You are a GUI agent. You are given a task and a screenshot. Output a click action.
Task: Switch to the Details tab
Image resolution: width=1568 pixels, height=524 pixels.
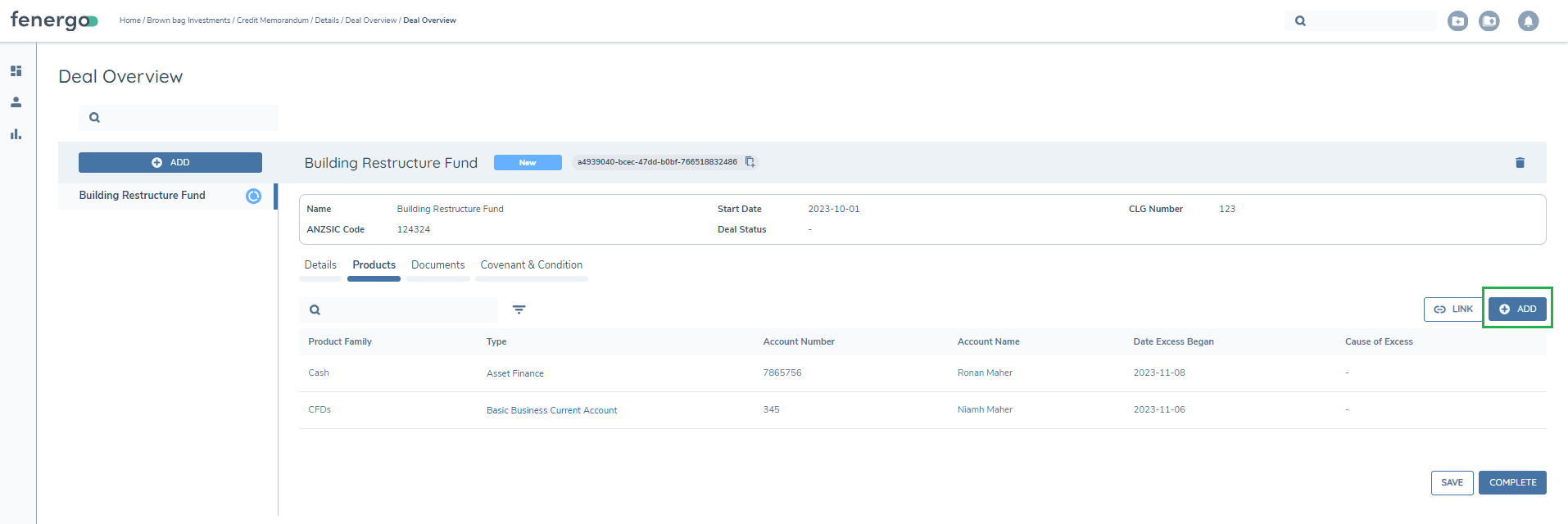point(320,265)
